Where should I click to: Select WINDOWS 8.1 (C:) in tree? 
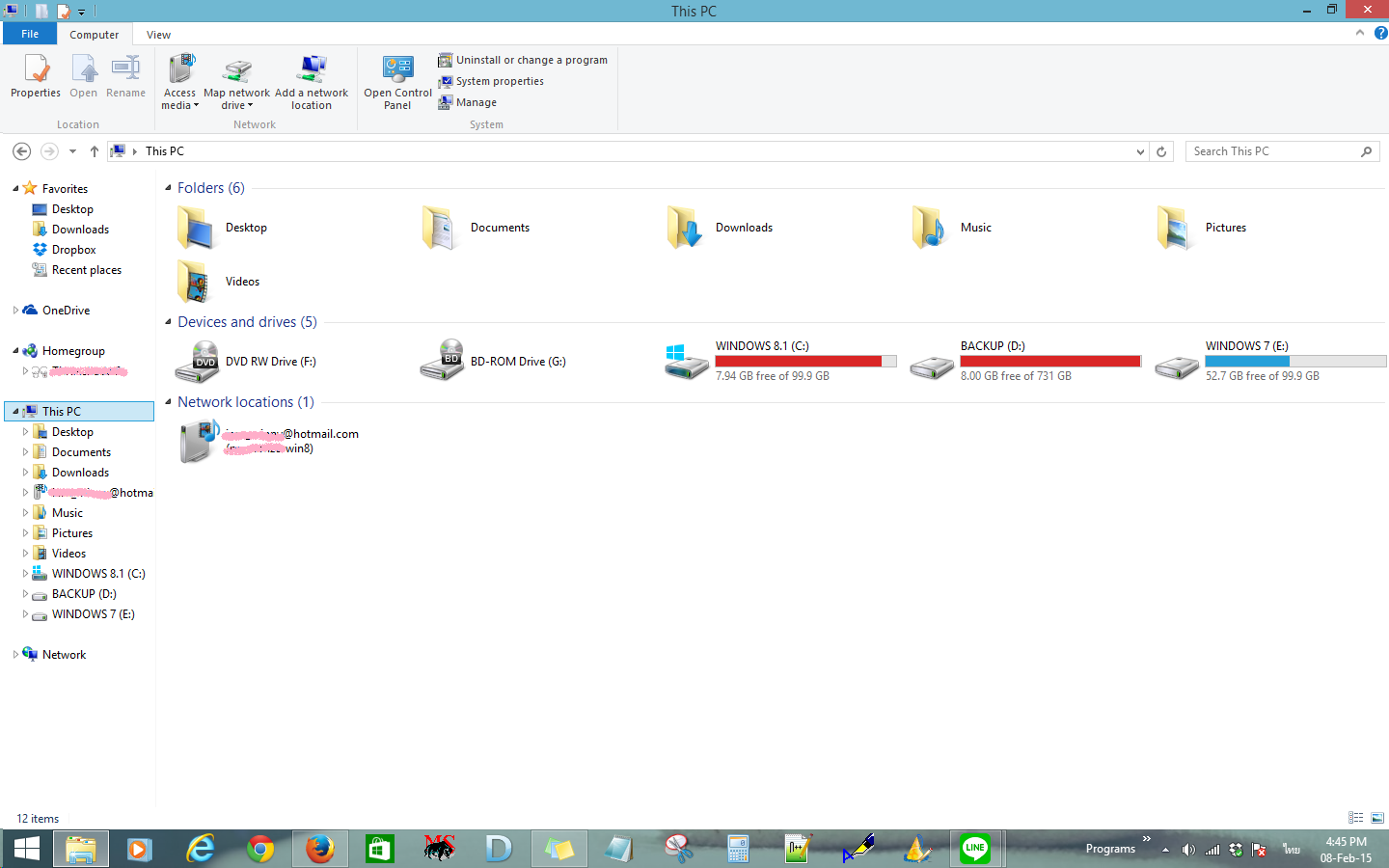pyautogui.click(x=88, y=574)
